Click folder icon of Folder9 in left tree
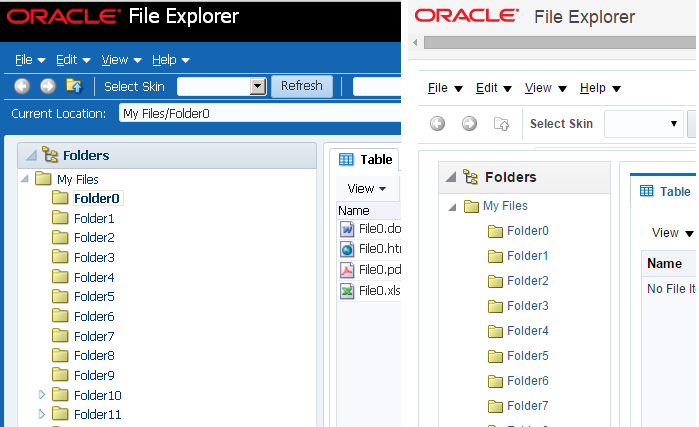Image resolution: width=699 pixels, height=427 pixels. point(60,374)
